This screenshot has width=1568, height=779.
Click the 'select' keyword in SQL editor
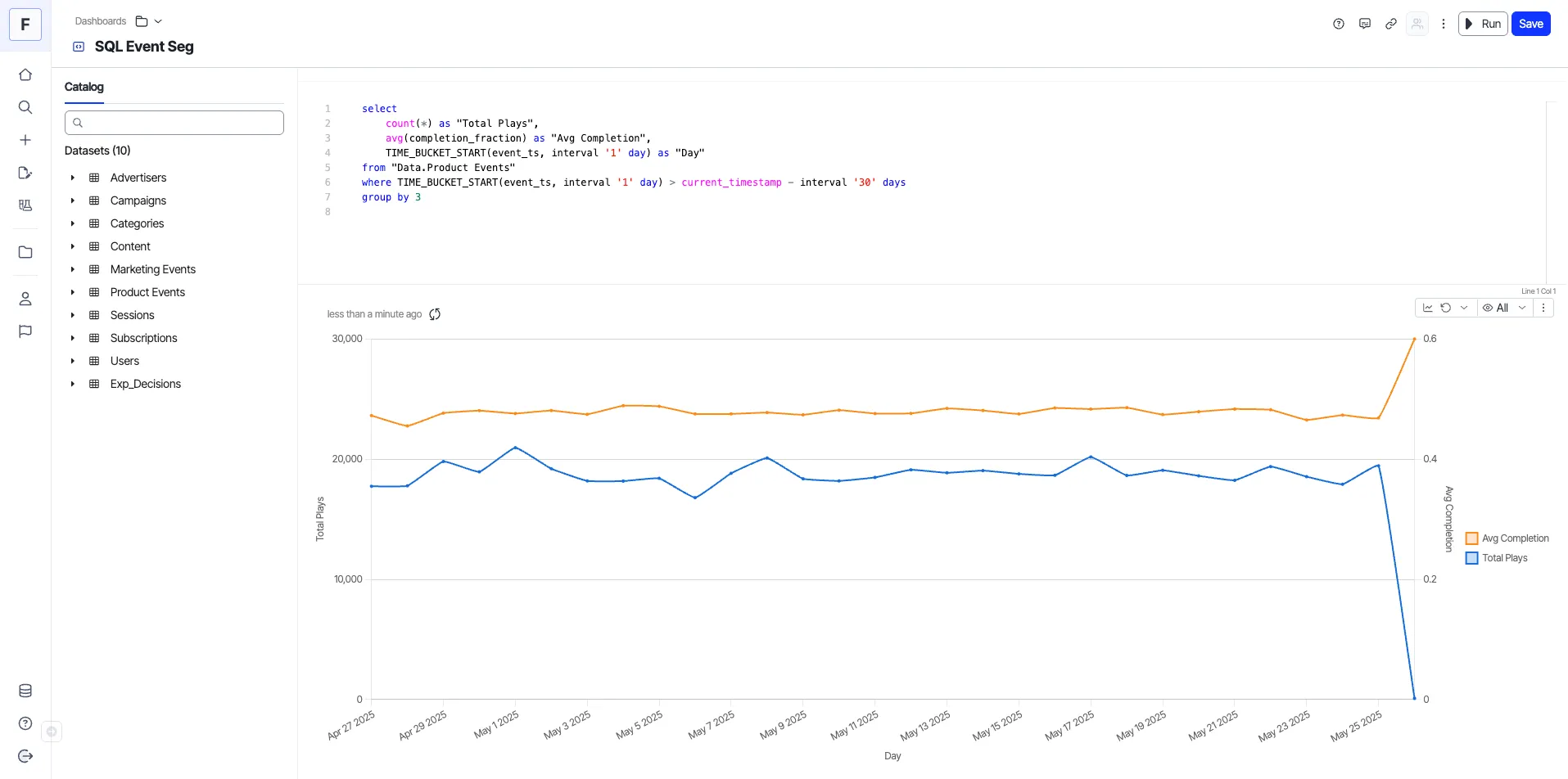[x=379, y=109]
